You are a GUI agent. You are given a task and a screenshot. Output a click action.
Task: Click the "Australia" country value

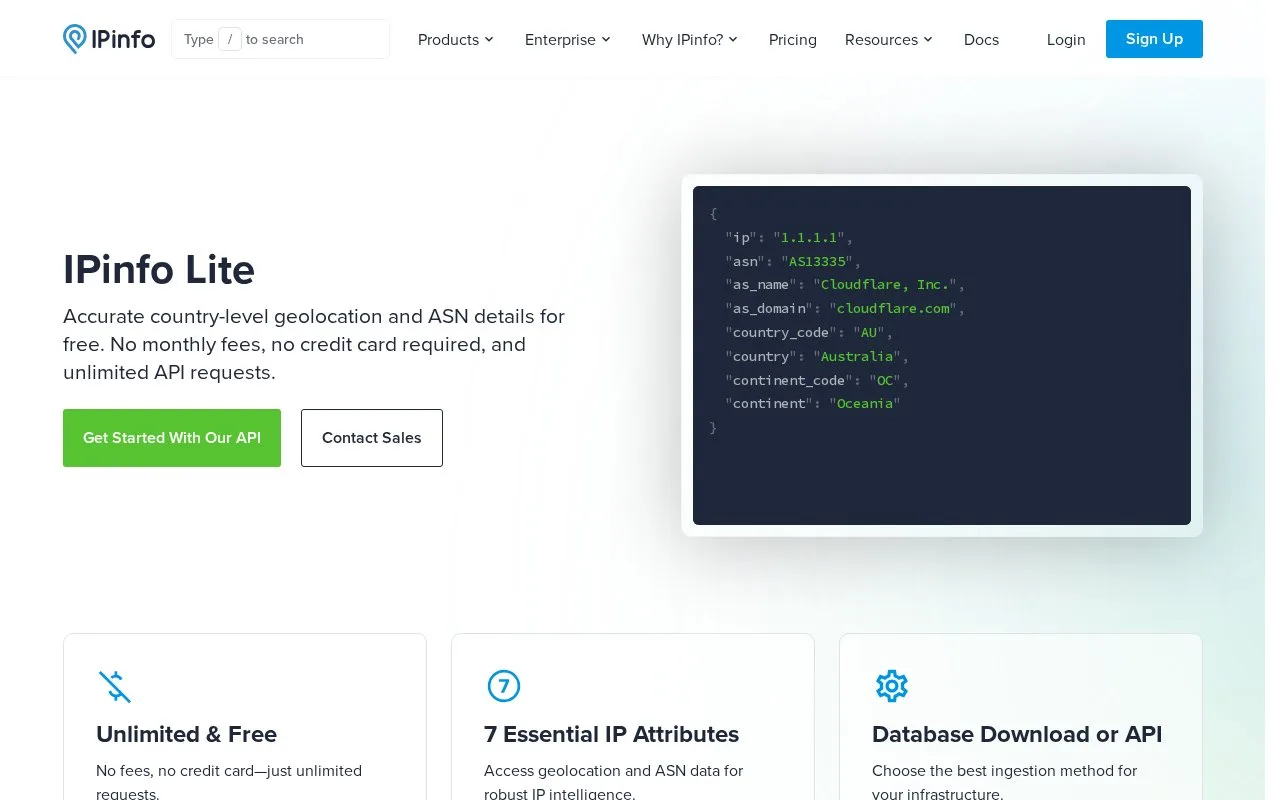[856, 356]
